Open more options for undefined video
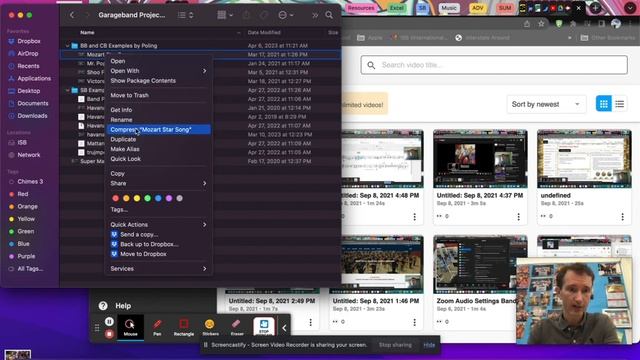640x360 pixels. click(x=622, y=216)
